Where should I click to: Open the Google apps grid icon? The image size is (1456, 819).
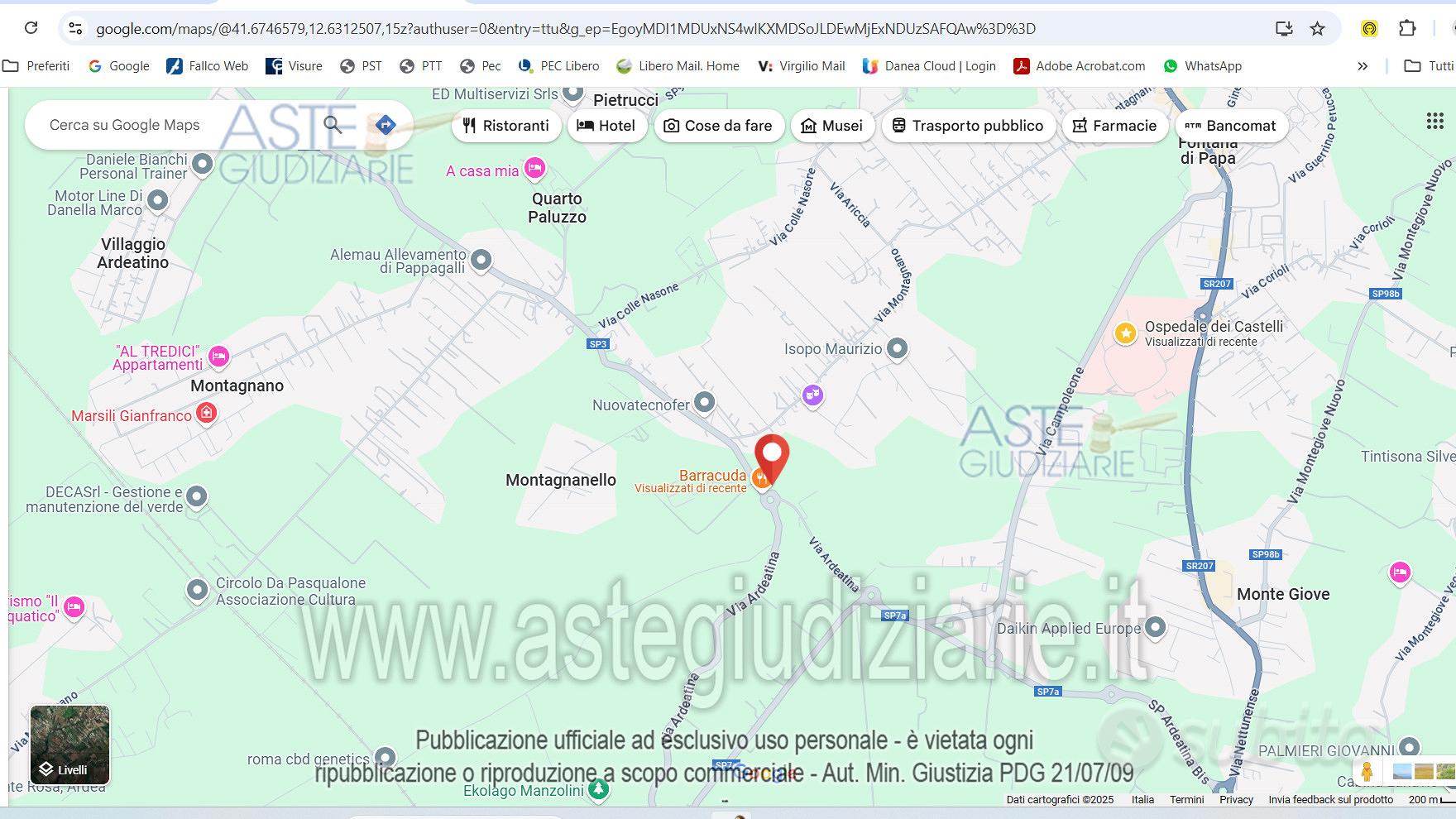pyautogui.click(x=1435, y=122)
